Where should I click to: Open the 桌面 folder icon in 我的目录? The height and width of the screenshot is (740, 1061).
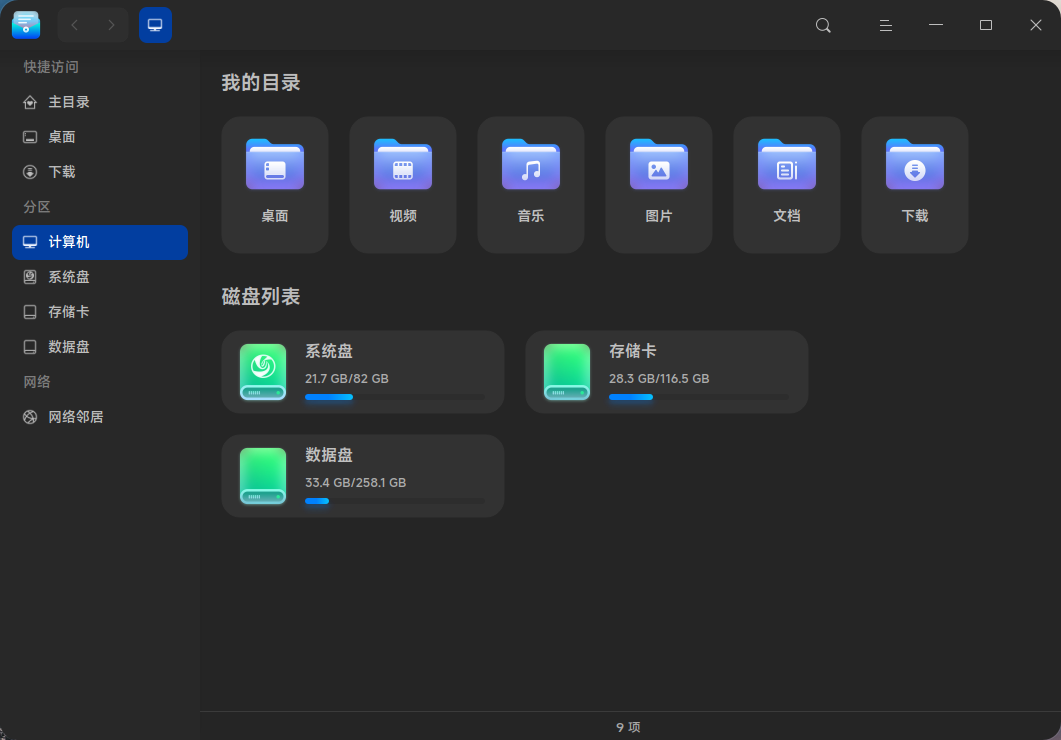pyautogui.click(x=275, y=164)
